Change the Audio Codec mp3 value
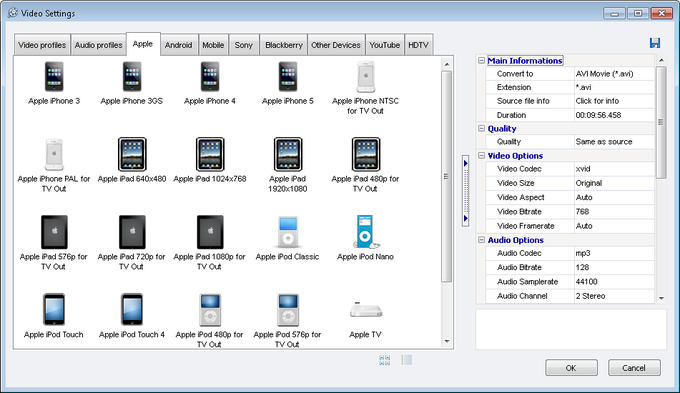This screenshot has height=393, width=680. [614, 253]
